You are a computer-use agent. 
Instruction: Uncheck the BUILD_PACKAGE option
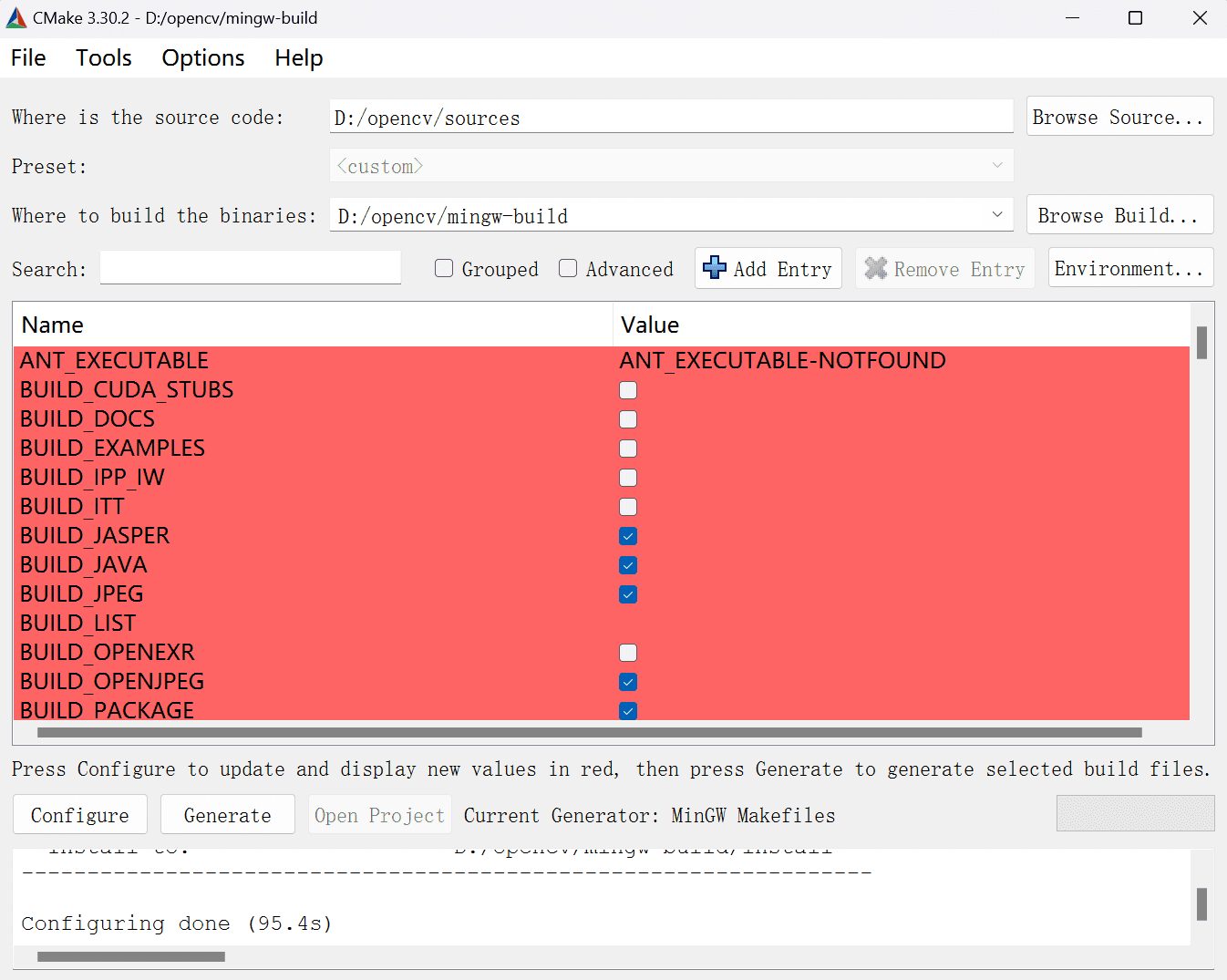(x=628, y=710)
